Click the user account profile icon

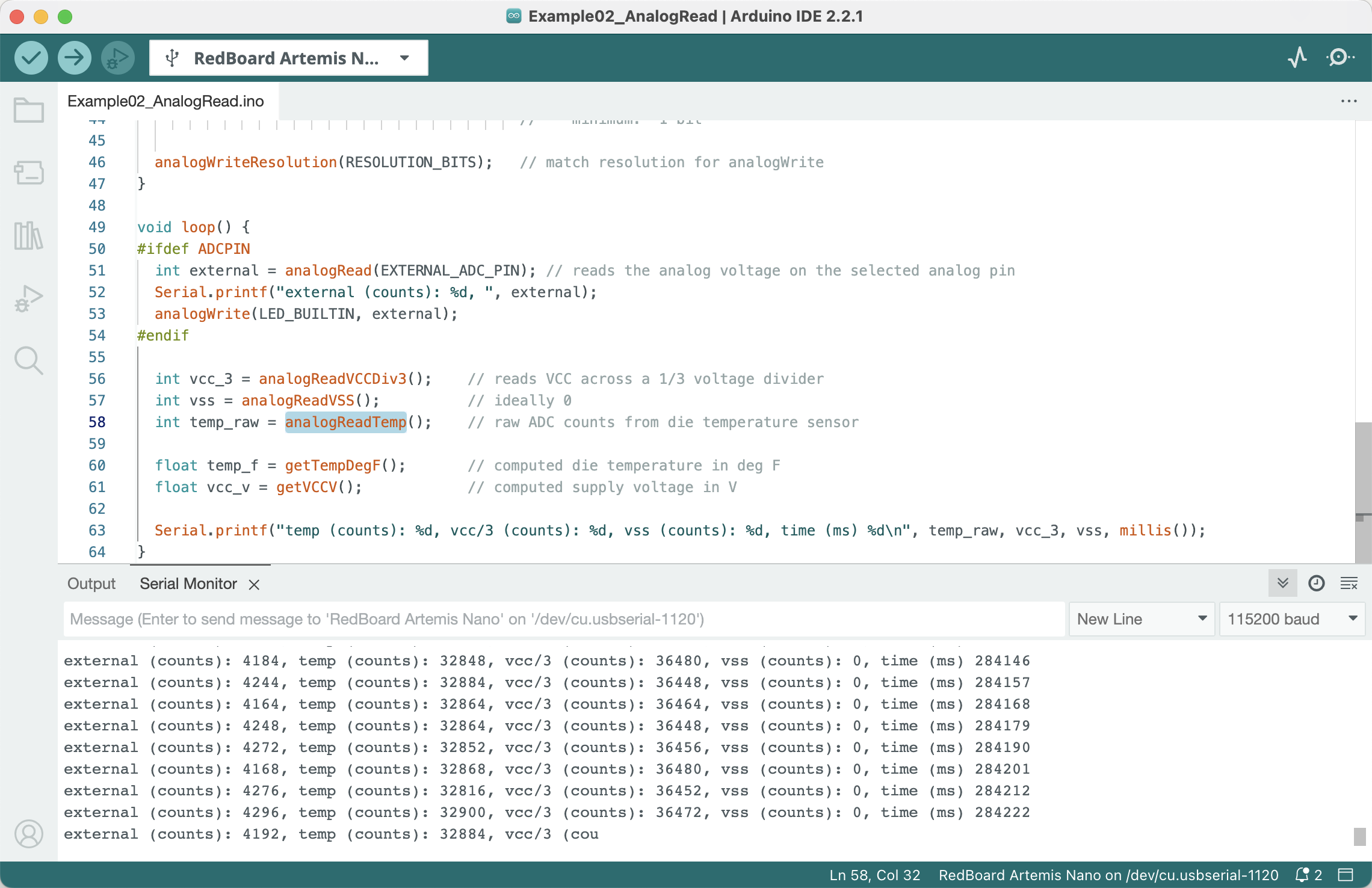[29, 834]
